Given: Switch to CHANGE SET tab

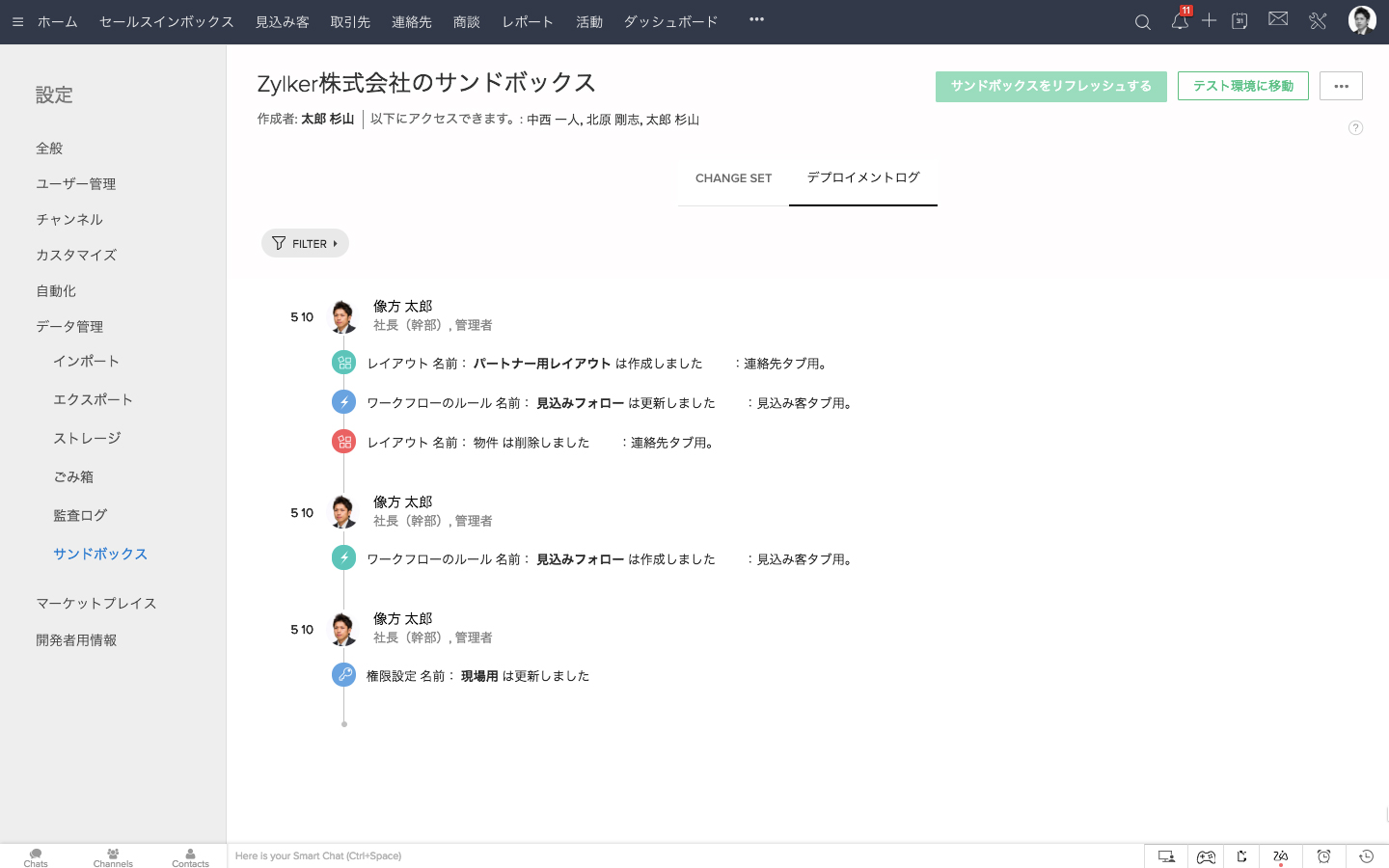Looking at the screenshot, I should [x=733, y=178].
